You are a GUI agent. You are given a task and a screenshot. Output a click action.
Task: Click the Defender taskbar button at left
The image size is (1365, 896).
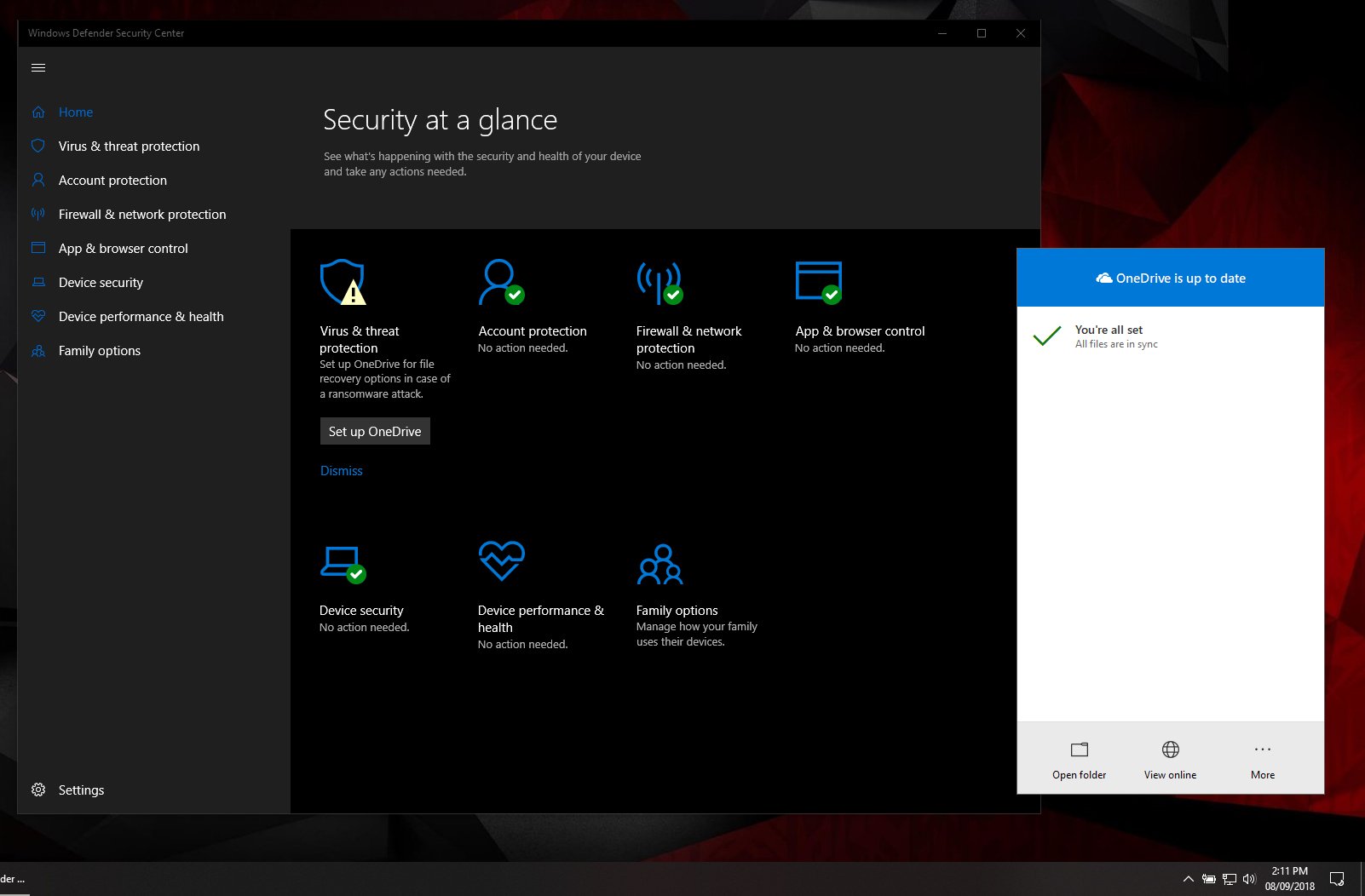coord(14,879)
